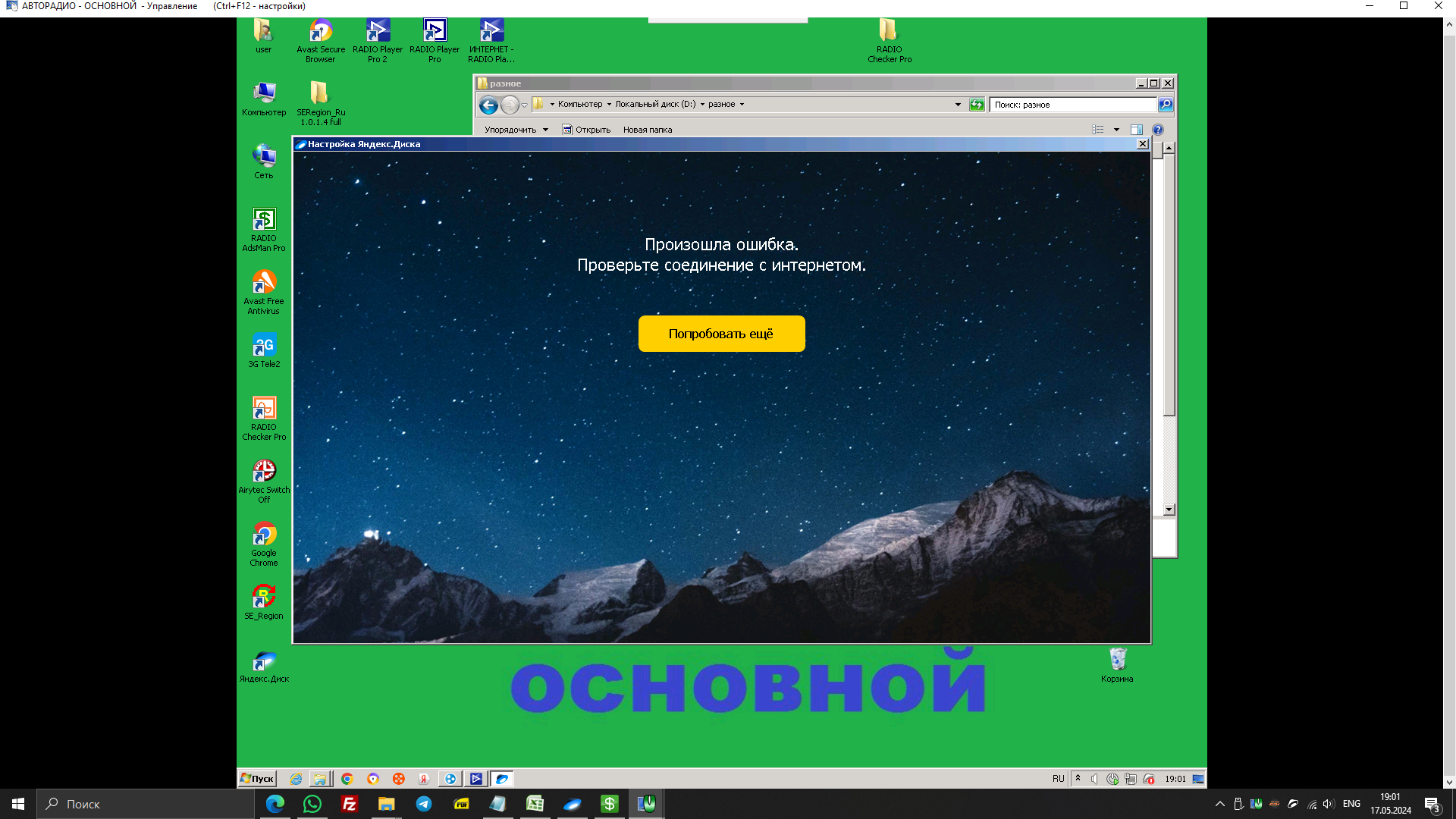The width and height of the screenshot is (1456, 819).
Task: Open Корзина recycle bin
Action: pyautogui.click(x=1117, y=665)
